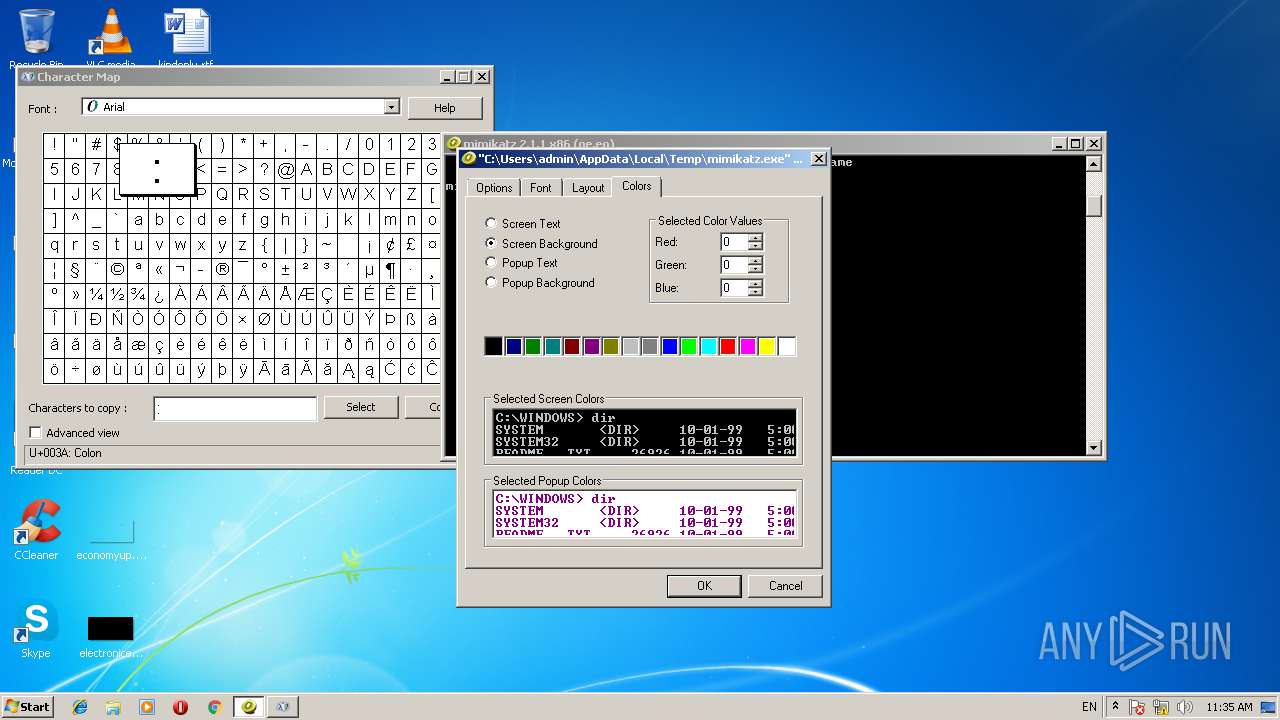Pick the bright blue color swatch
Screen dimensions: 1280x720
669,346
